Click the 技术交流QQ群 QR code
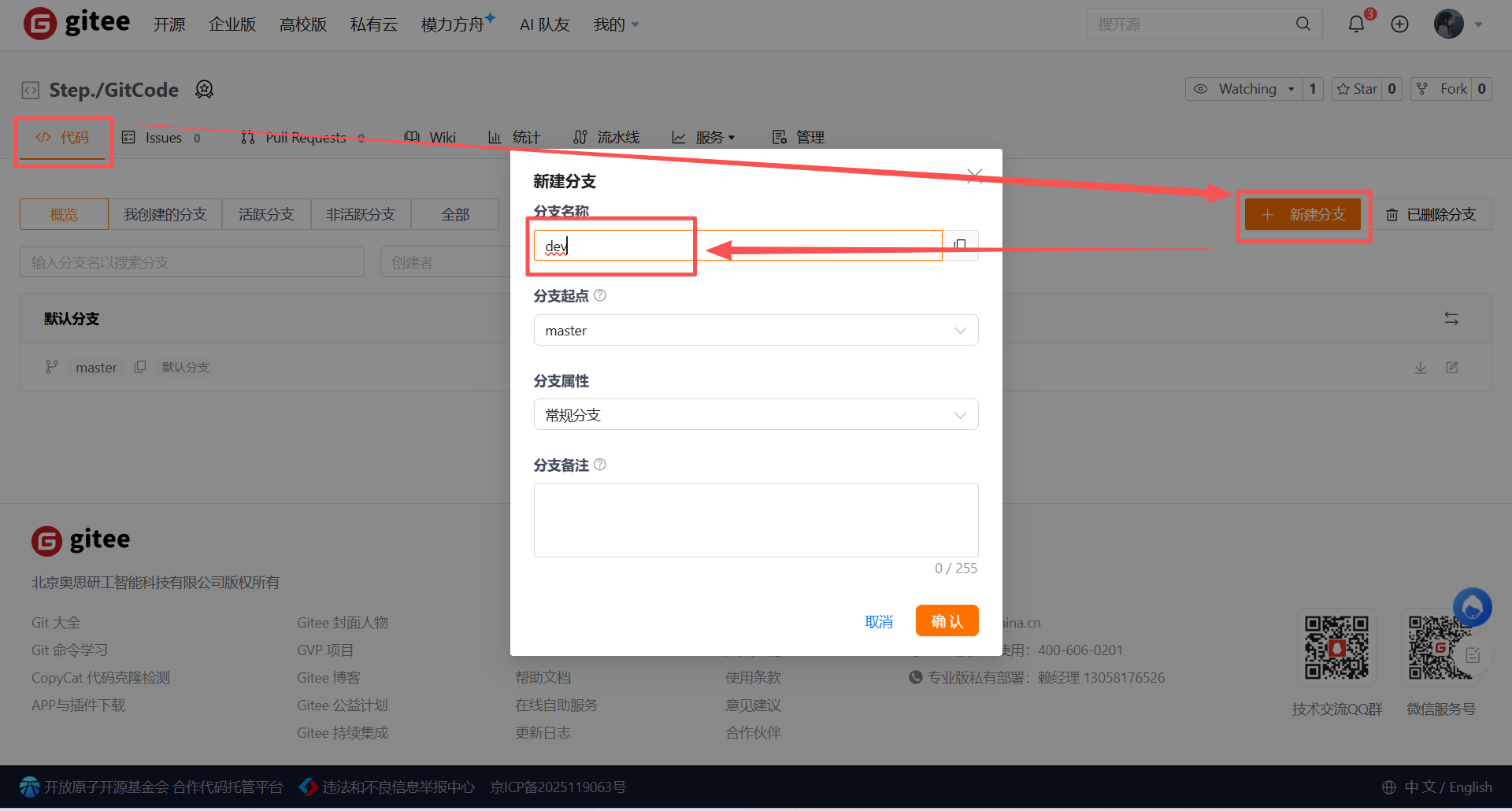 tap(1337, 647)
